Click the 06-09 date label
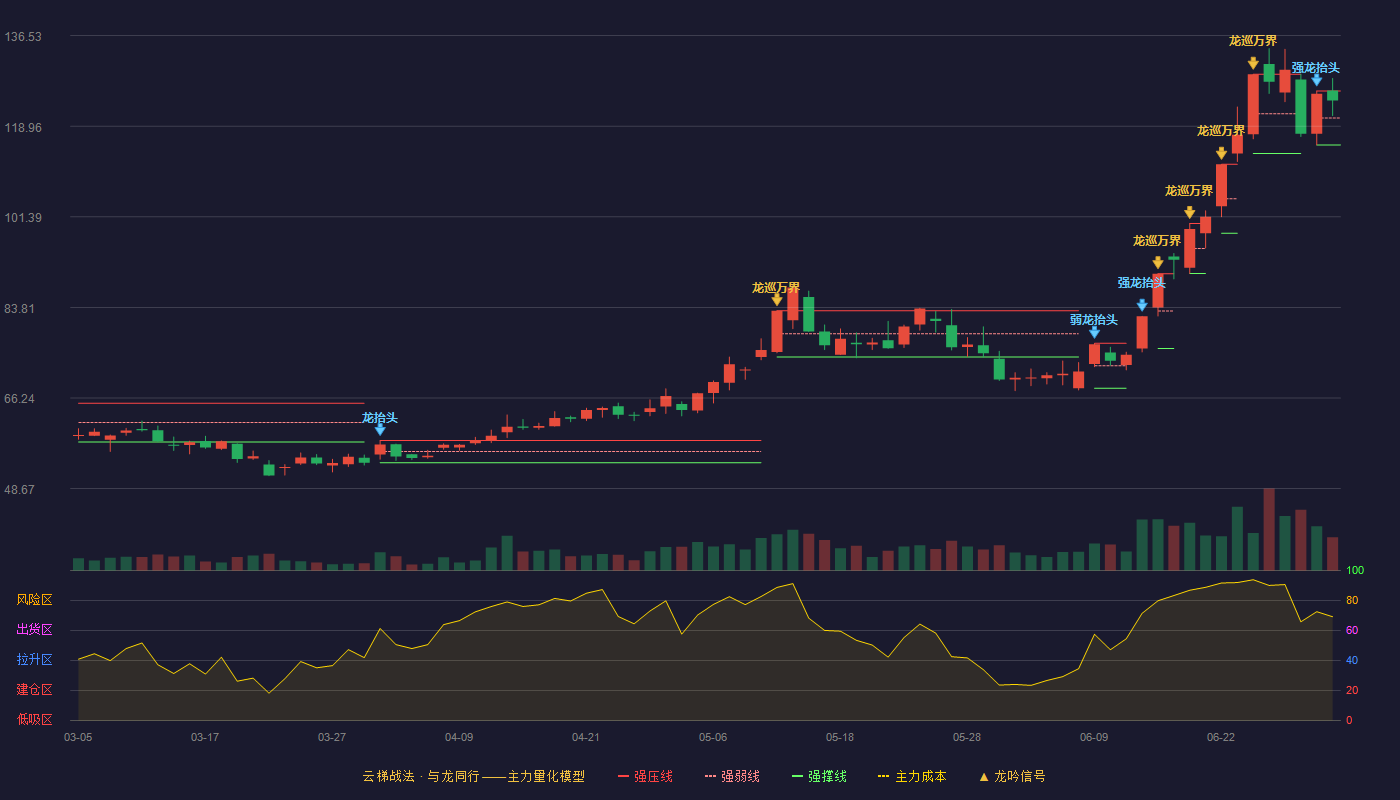Screen dimensions: 1400x800 (1094, 737)
